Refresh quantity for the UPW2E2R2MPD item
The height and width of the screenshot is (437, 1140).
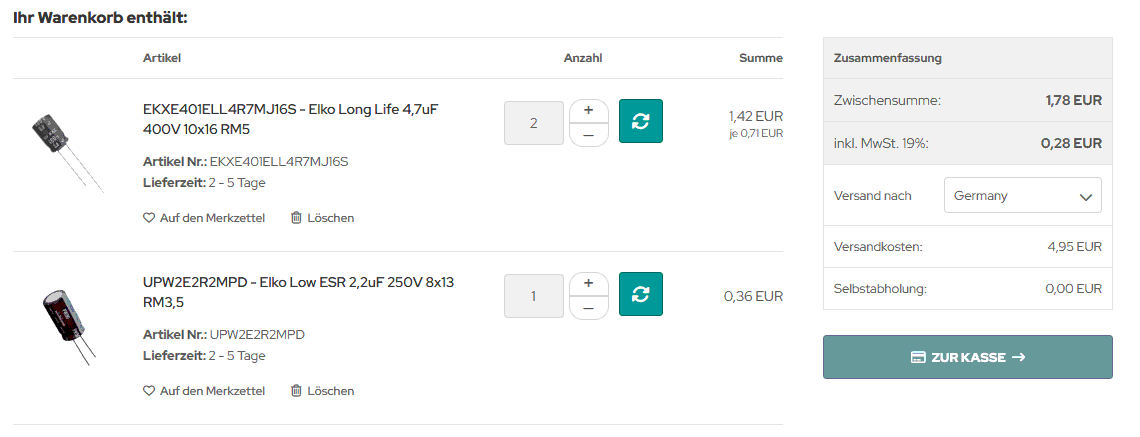[641, 294]
